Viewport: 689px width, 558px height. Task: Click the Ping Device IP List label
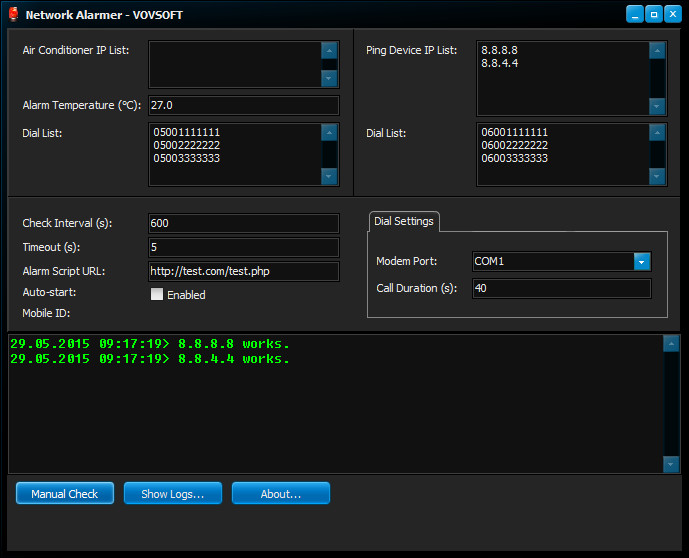(x=411, y=51)
